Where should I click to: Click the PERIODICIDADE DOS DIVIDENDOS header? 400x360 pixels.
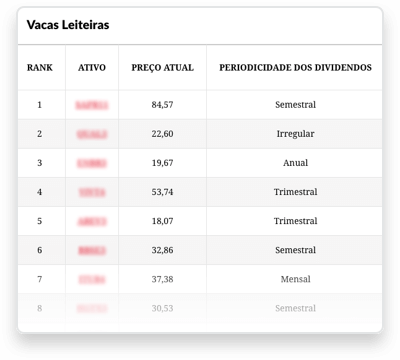(x=295, y=68)
